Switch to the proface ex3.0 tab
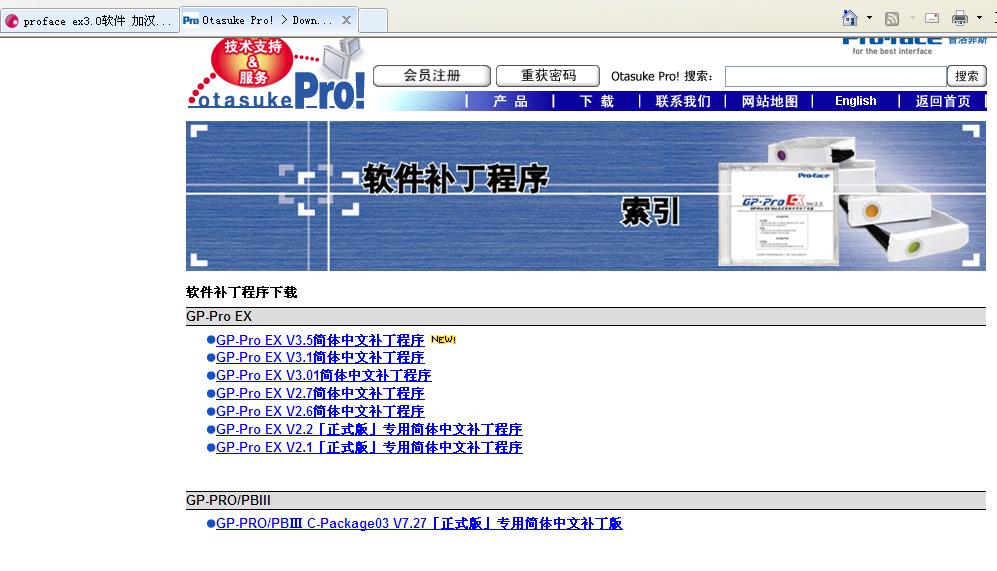 point(90,21)
